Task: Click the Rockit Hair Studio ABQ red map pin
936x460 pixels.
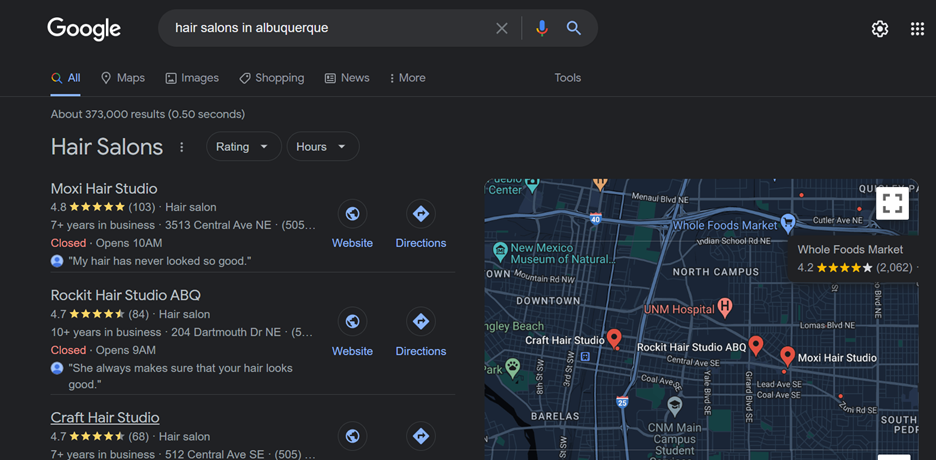Action: click(x=756, y=345)
